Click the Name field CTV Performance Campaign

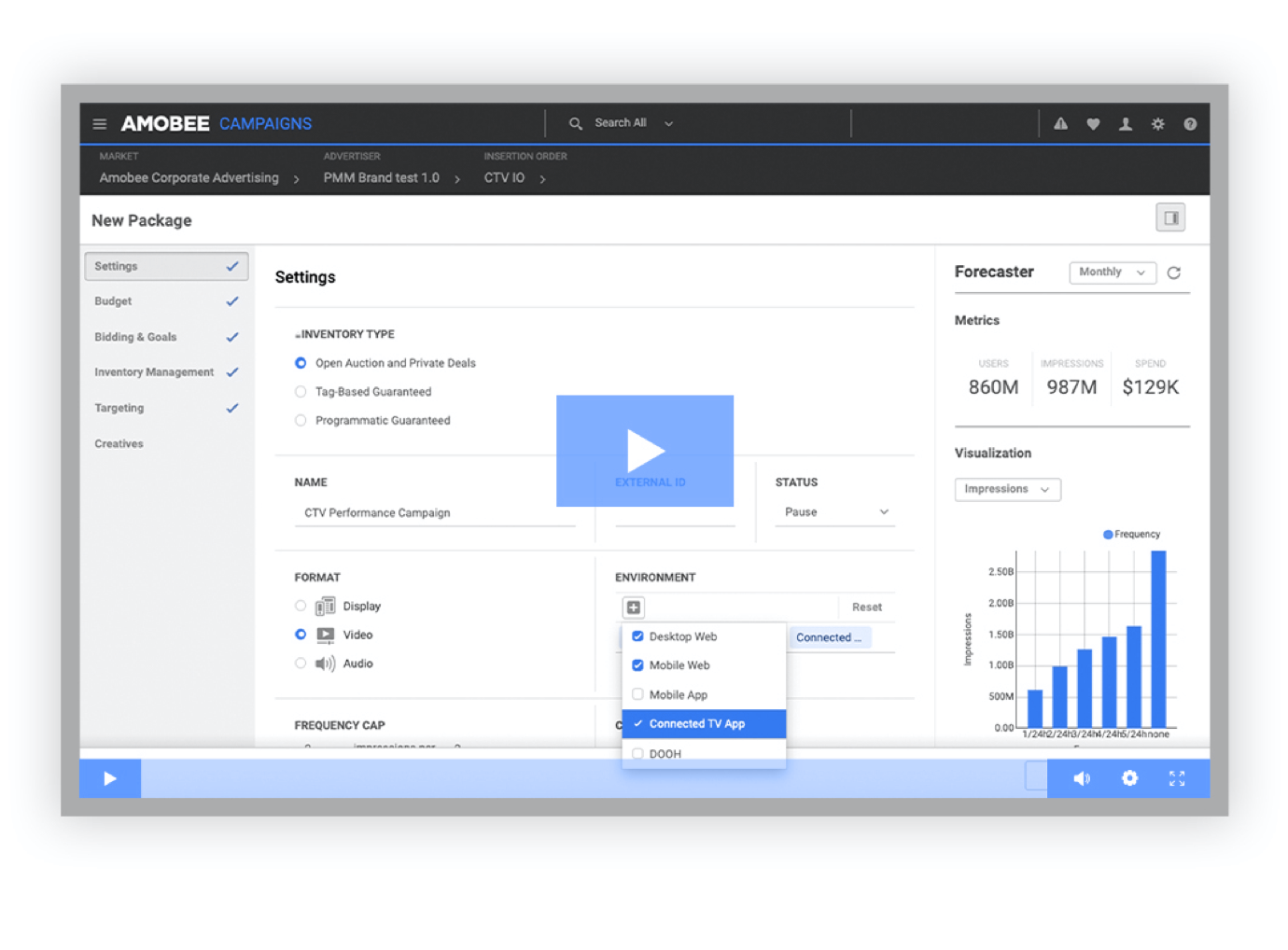click(x=435, y=513)
